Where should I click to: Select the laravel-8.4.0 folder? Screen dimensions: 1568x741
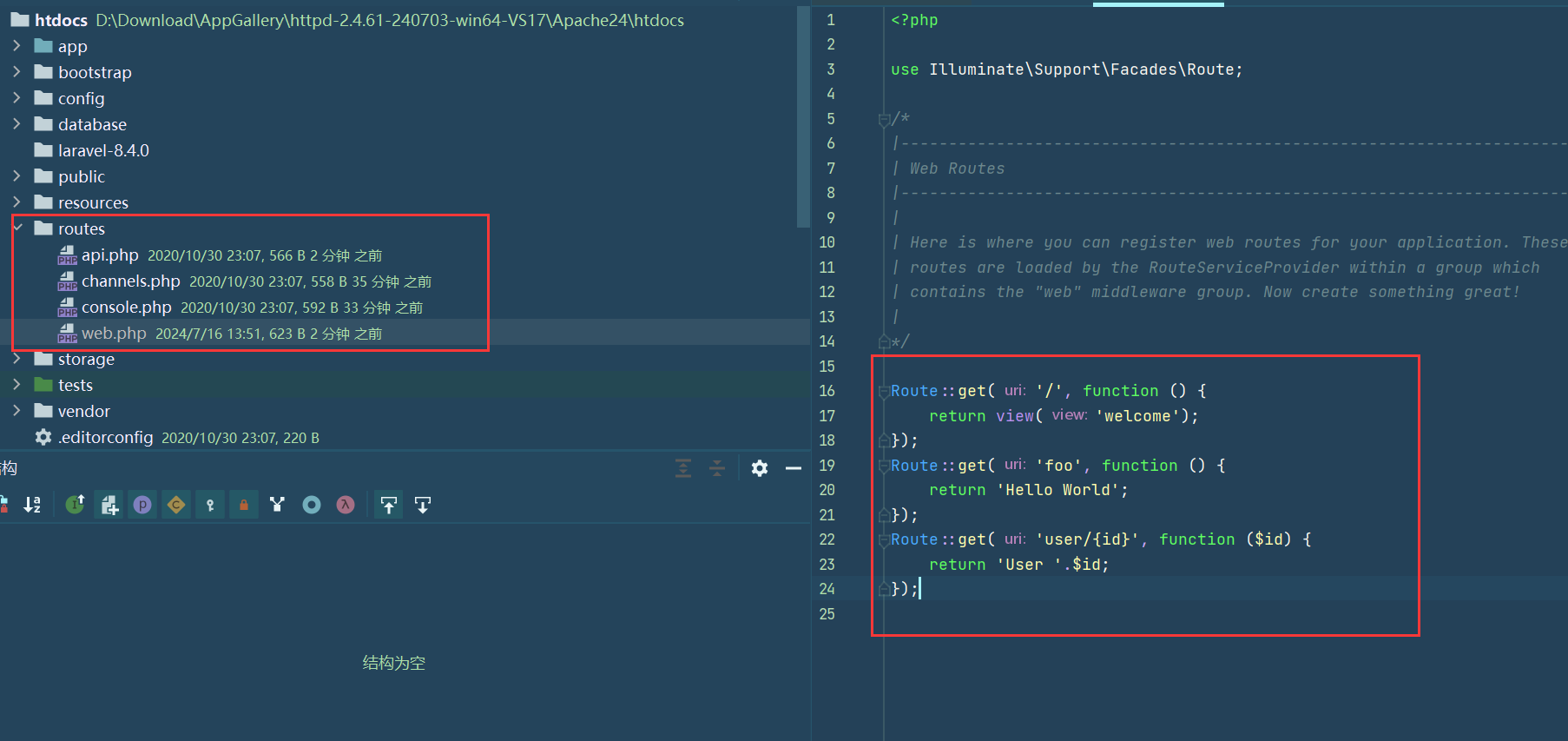point(103,150)
